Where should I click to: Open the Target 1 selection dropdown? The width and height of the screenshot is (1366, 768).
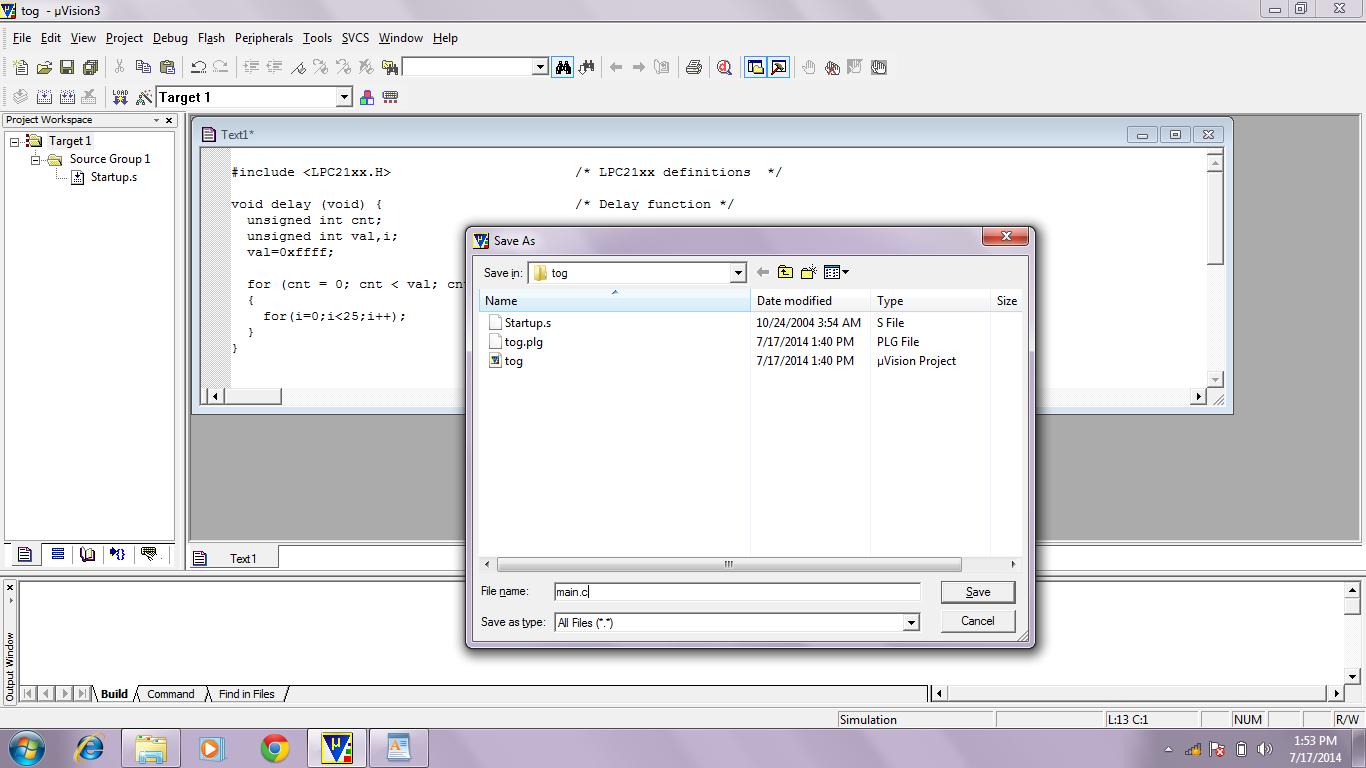[344, 97]
